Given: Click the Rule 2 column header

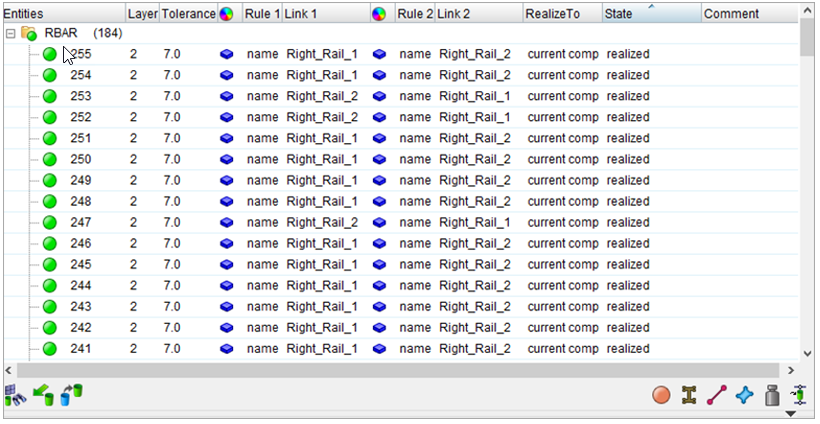Looking at the screenshot, I should tap(415, 14).
